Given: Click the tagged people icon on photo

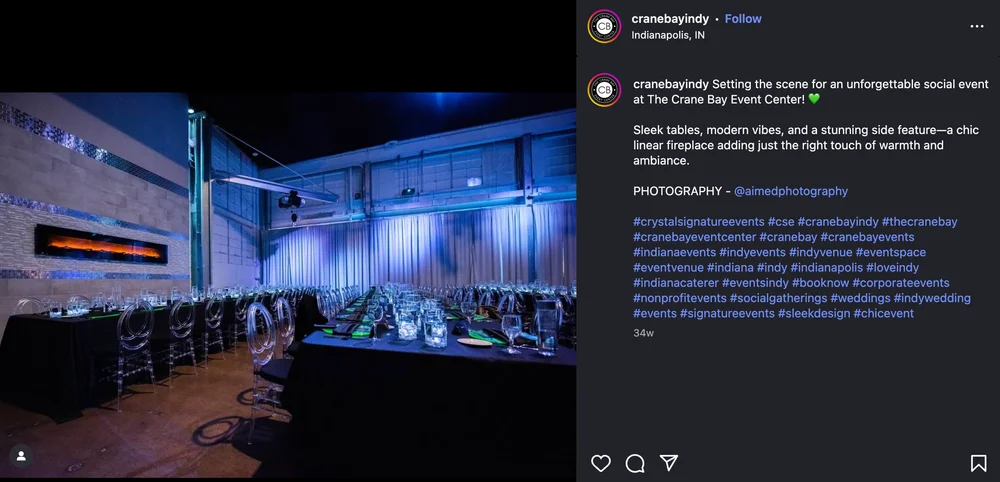Looking at the screenshot, I should click(x=21, y=456).
